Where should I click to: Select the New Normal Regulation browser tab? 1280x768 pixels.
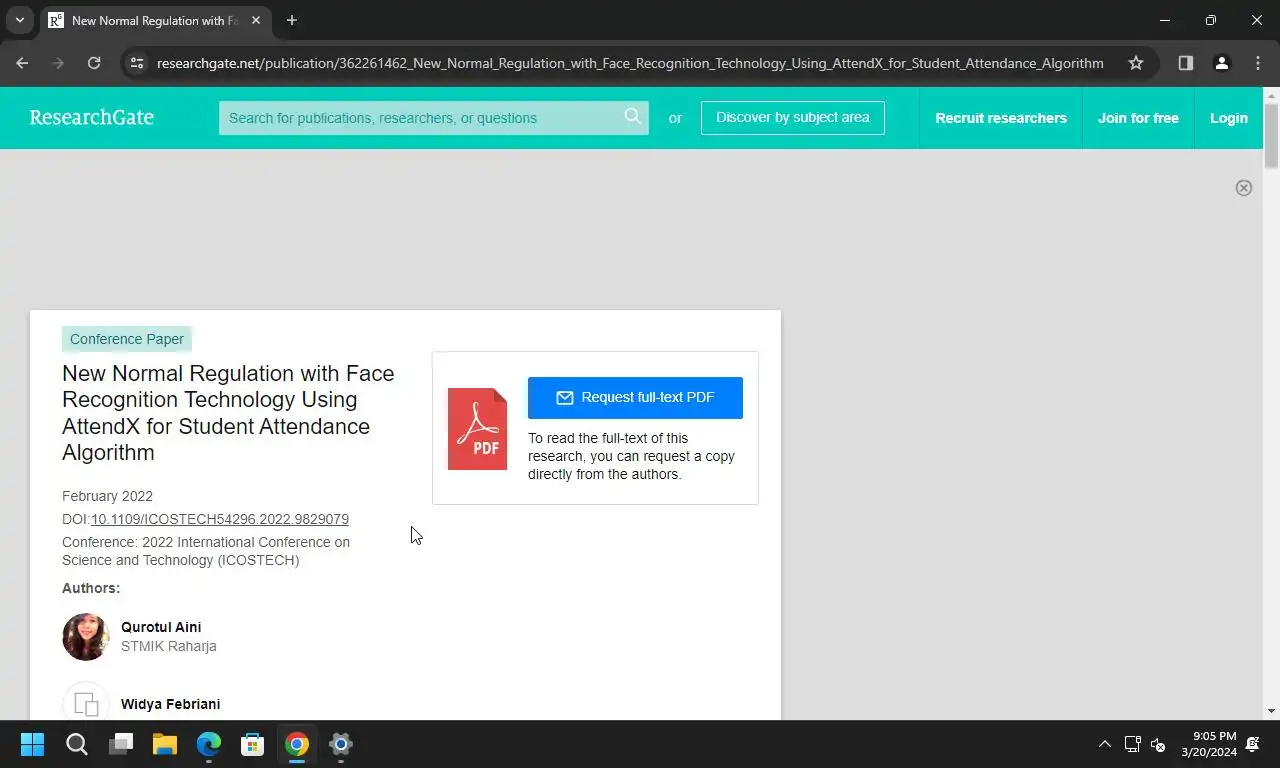[155, 20]
